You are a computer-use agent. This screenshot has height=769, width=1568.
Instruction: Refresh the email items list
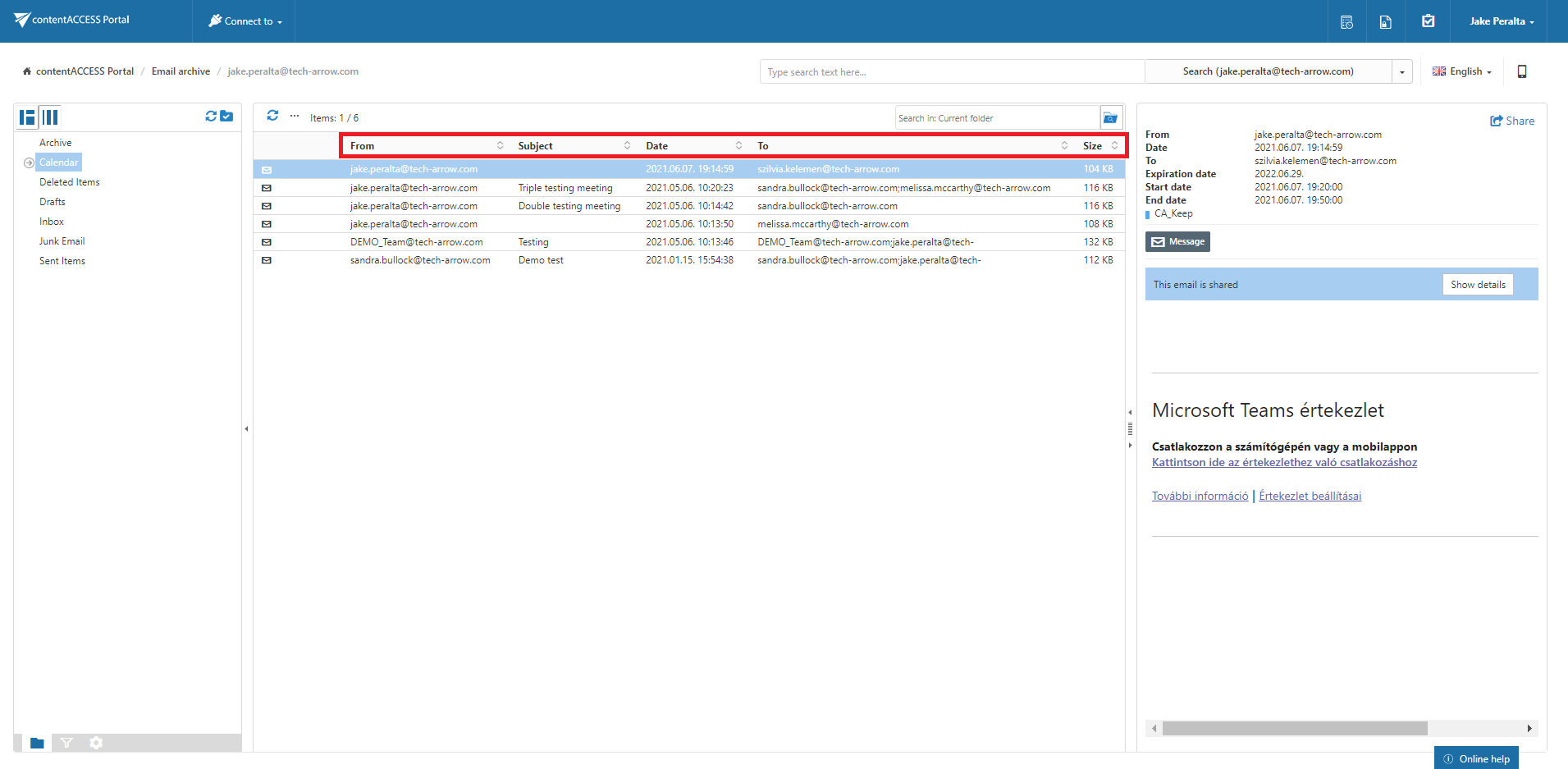[x=272, y=116]
